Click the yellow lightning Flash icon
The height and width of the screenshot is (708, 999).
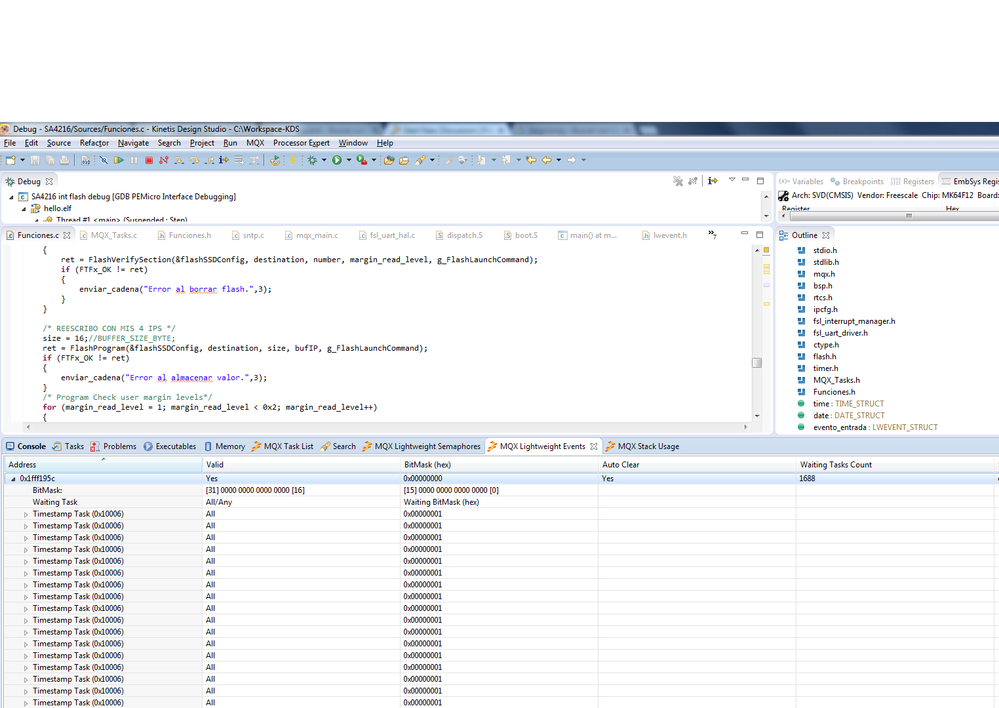tap(293, 160)
